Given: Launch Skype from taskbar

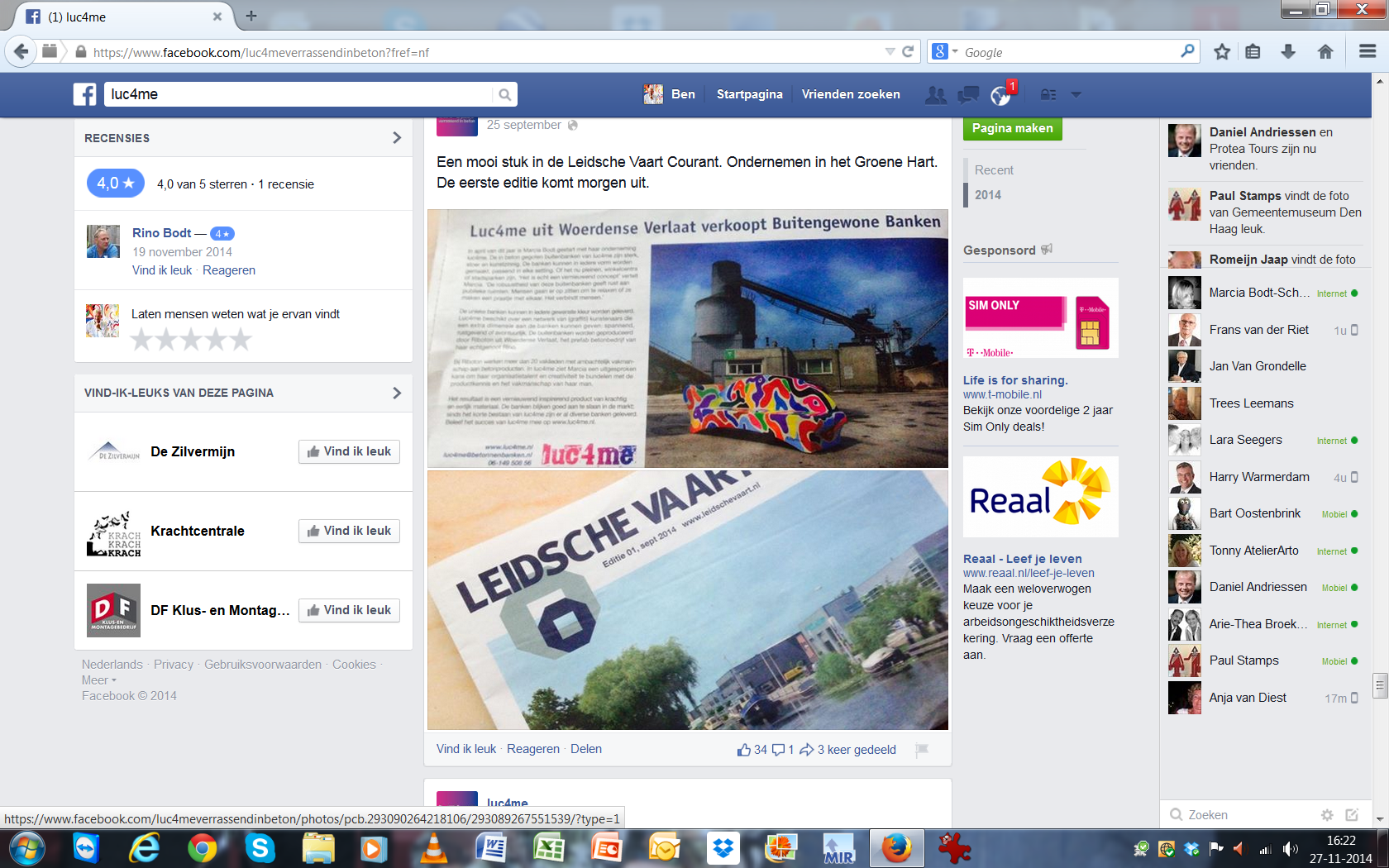Looking at the screenshot, I should coord(260,849).
